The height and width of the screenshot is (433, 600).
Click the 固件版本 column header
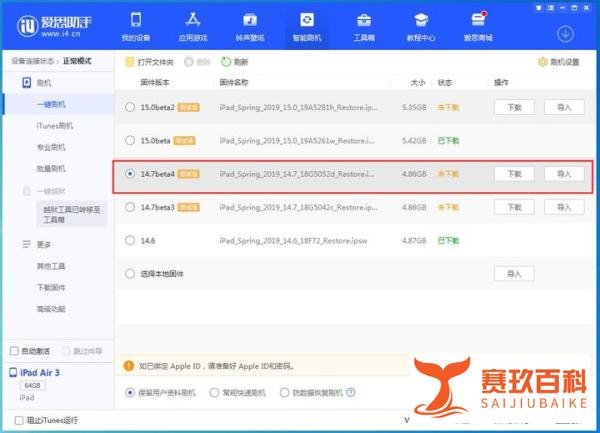click(155, 82)
